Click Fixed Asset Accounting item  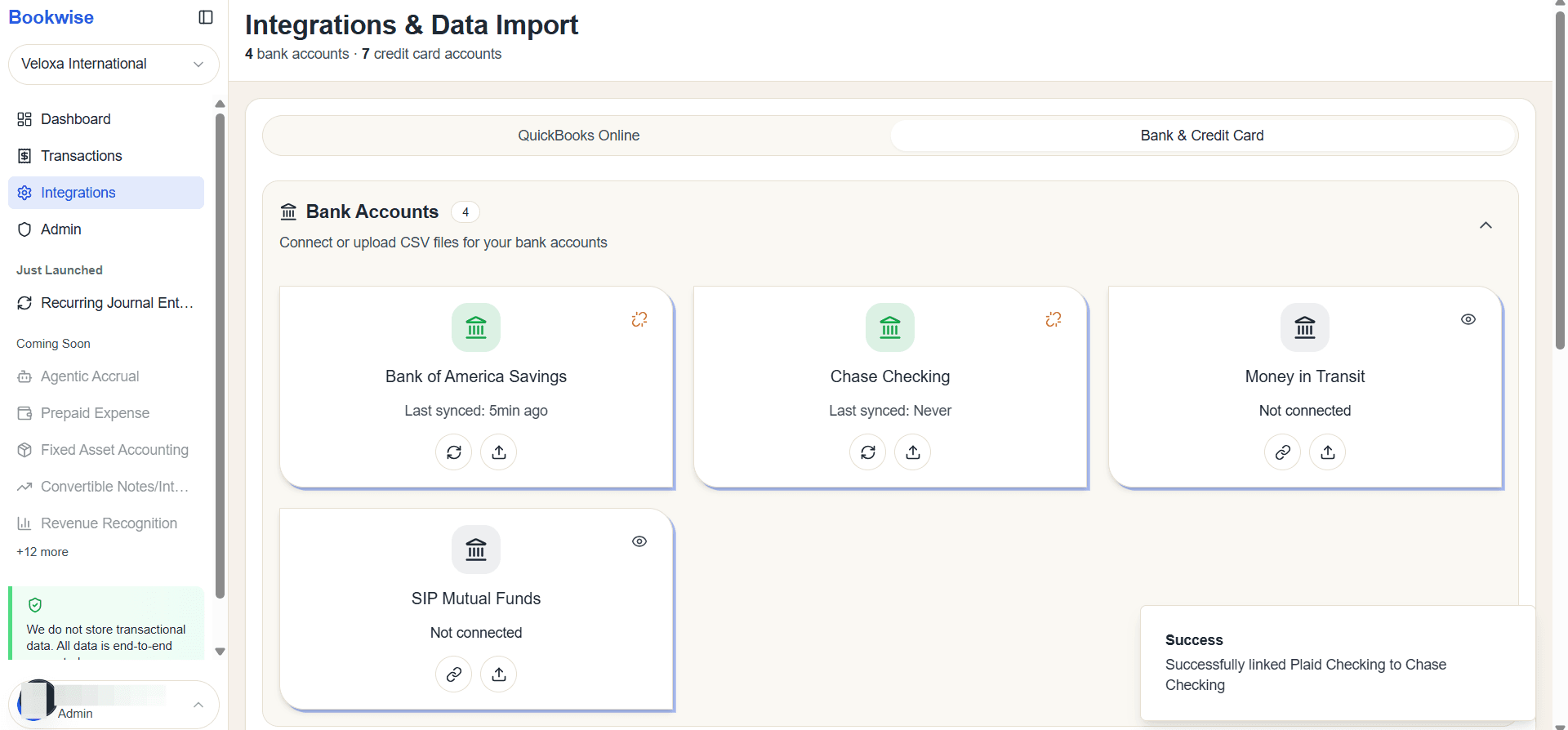[106, 450]
